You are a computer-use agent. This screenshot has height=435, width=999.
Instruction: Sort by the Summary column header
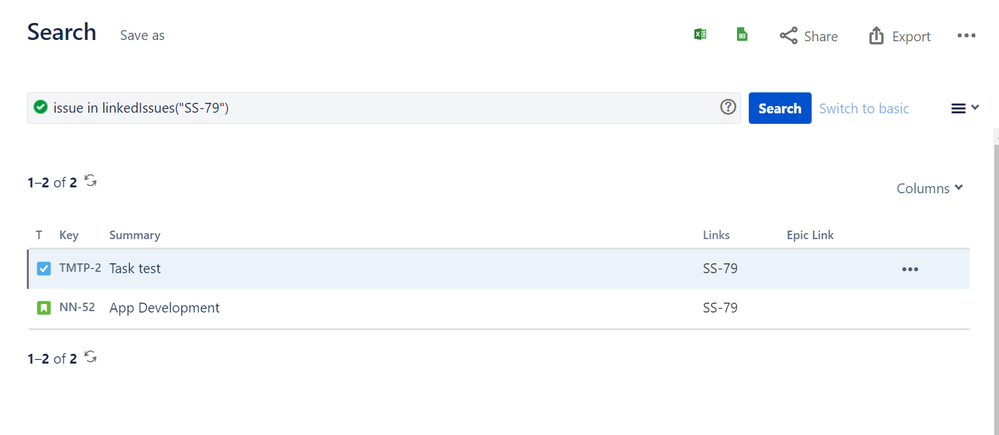[x=135, y=235]
